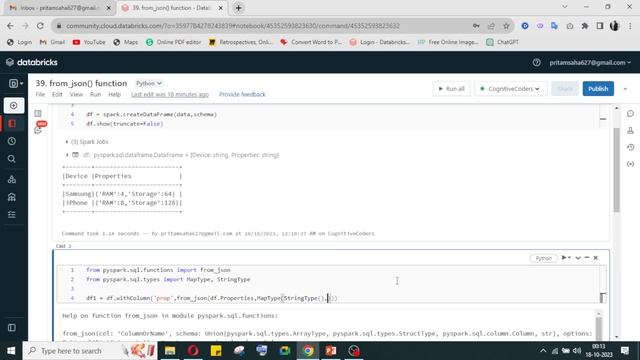Open the Revision history icon on right panel

coord(631,147)
